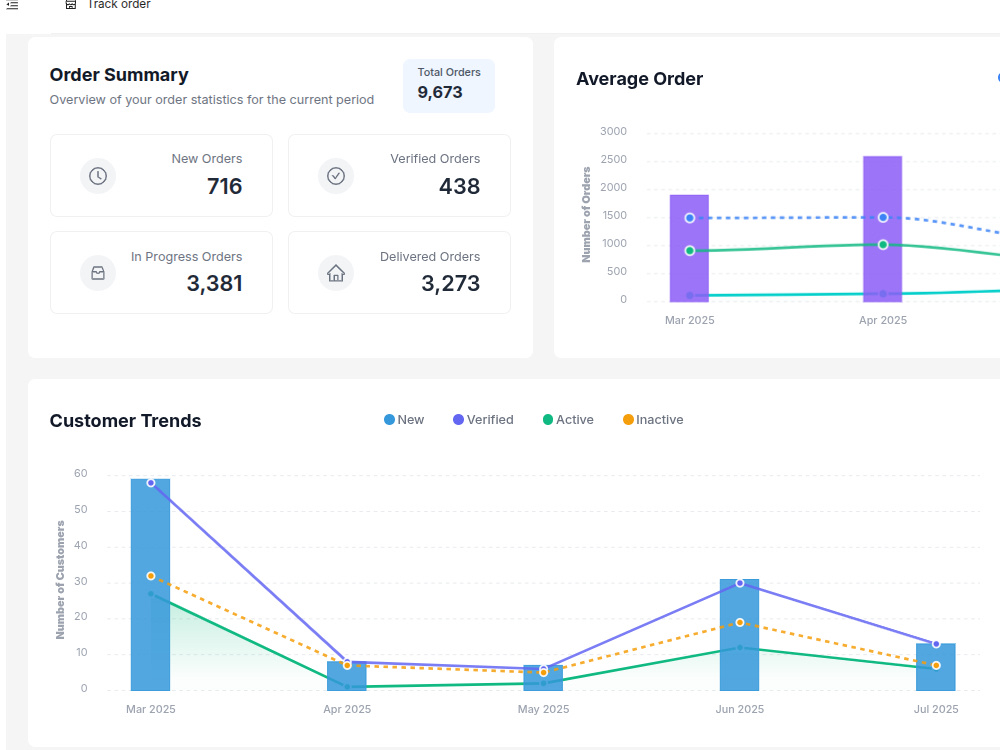
Task: Click the Mar 2025 green point in Average Order
Action: tap(689, 251)
